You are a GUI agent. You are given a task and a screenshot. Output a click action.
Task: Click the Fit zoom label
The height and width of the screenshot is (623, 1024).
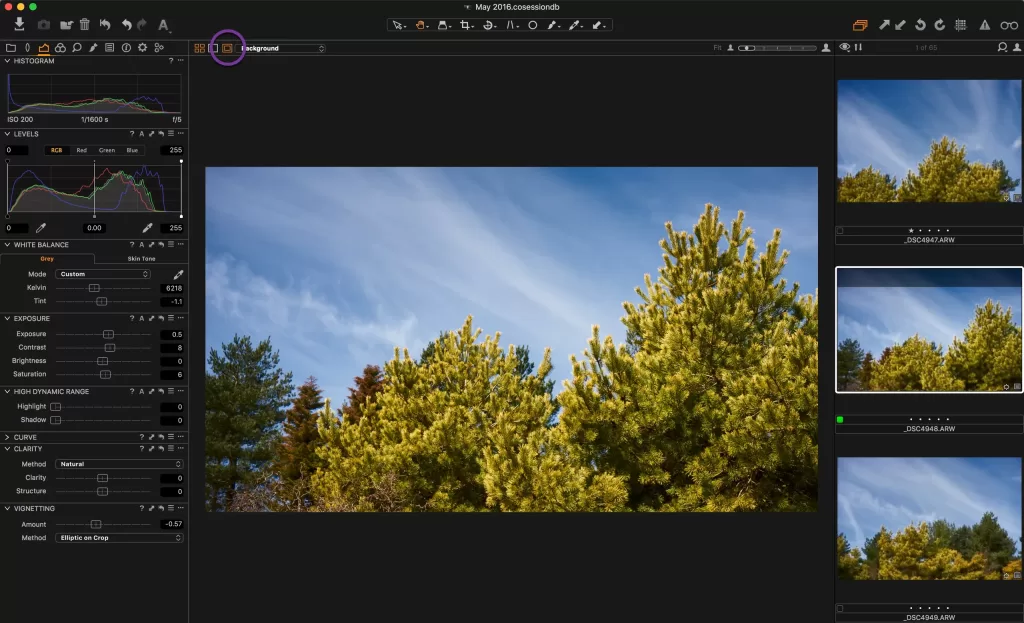point(717,48)
